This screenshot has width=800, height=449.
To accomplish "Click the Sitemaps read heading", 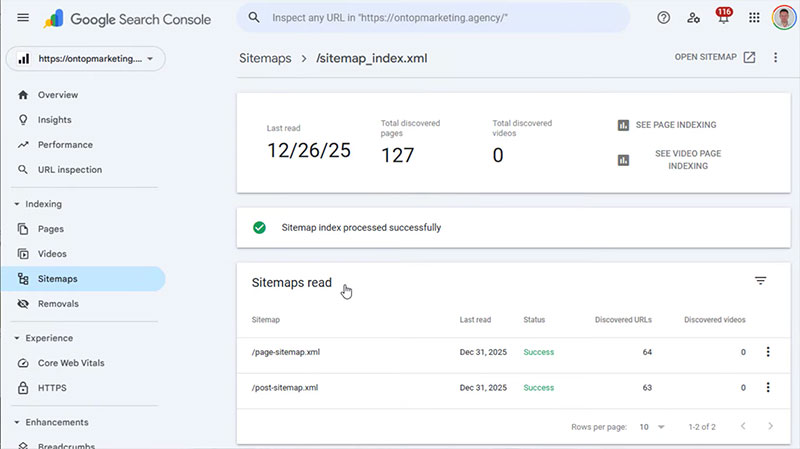I will coord(291,283).
